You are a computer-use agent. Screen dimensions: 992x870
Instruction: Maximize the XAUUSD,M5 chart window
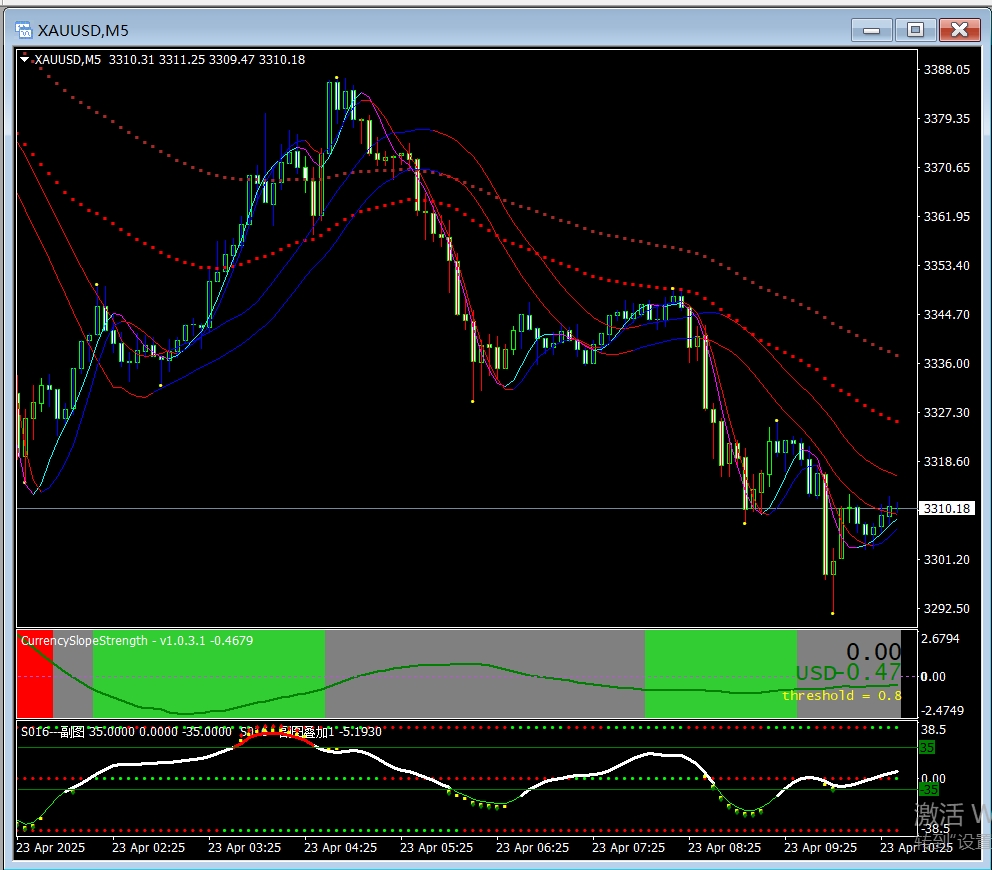pyautogui.click(x=915, y=30)
